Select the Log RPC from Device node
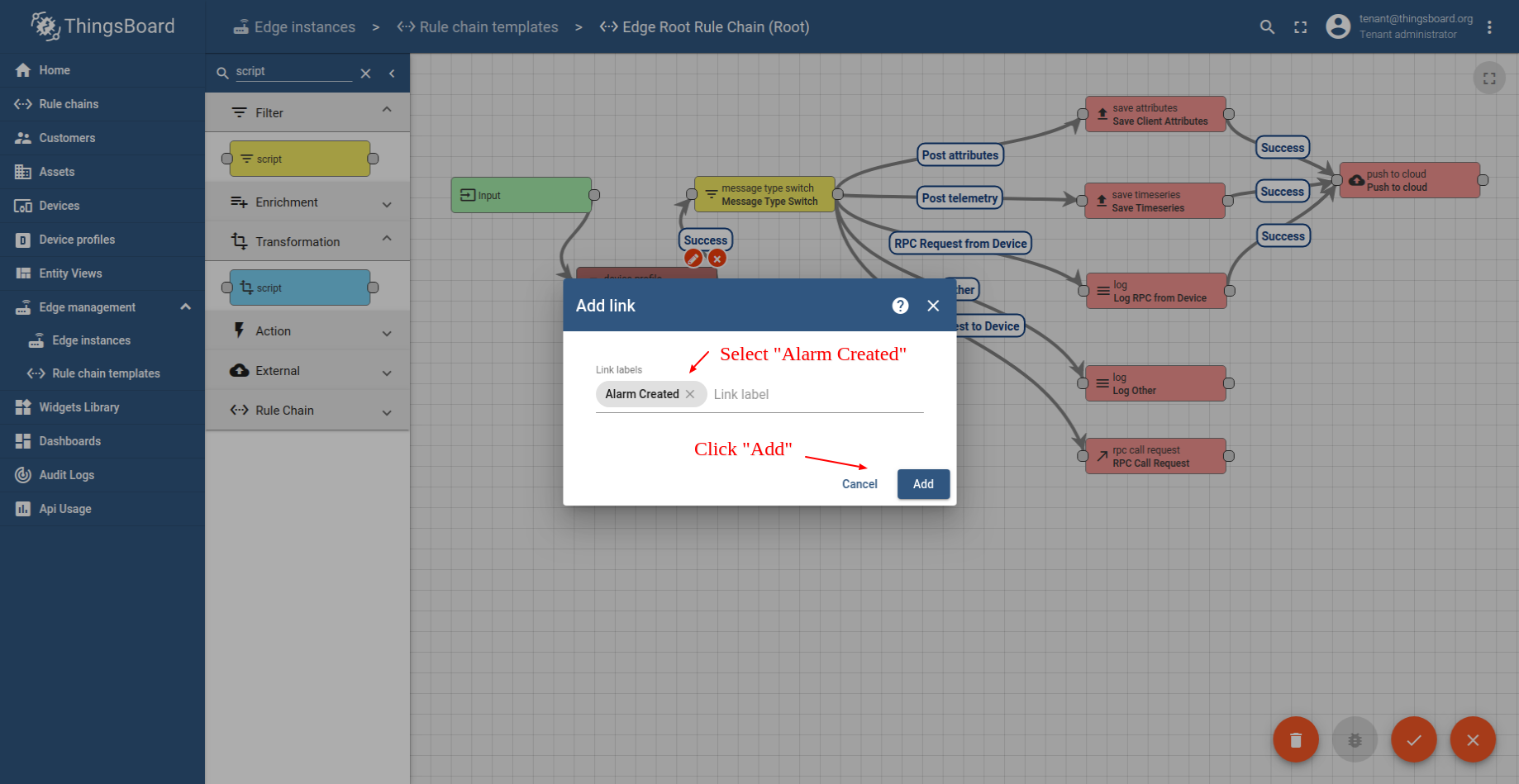The width and height of the screenshot is (1519, 784). pos(1156,291)
